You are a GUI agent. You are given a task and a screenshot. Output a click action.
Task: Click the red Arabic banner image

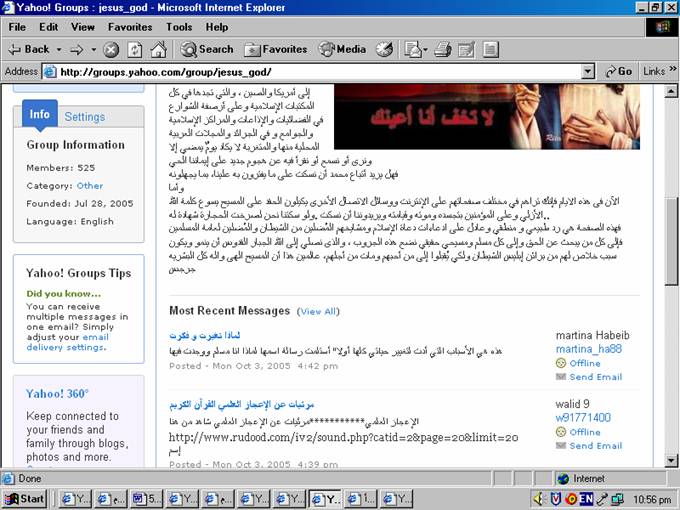(x=487, y=117)
